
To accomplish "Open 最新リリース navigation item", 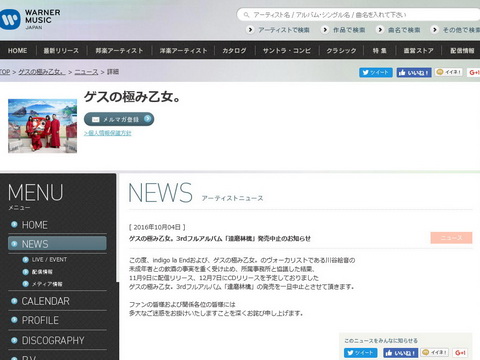I will [x=61, y=51].
